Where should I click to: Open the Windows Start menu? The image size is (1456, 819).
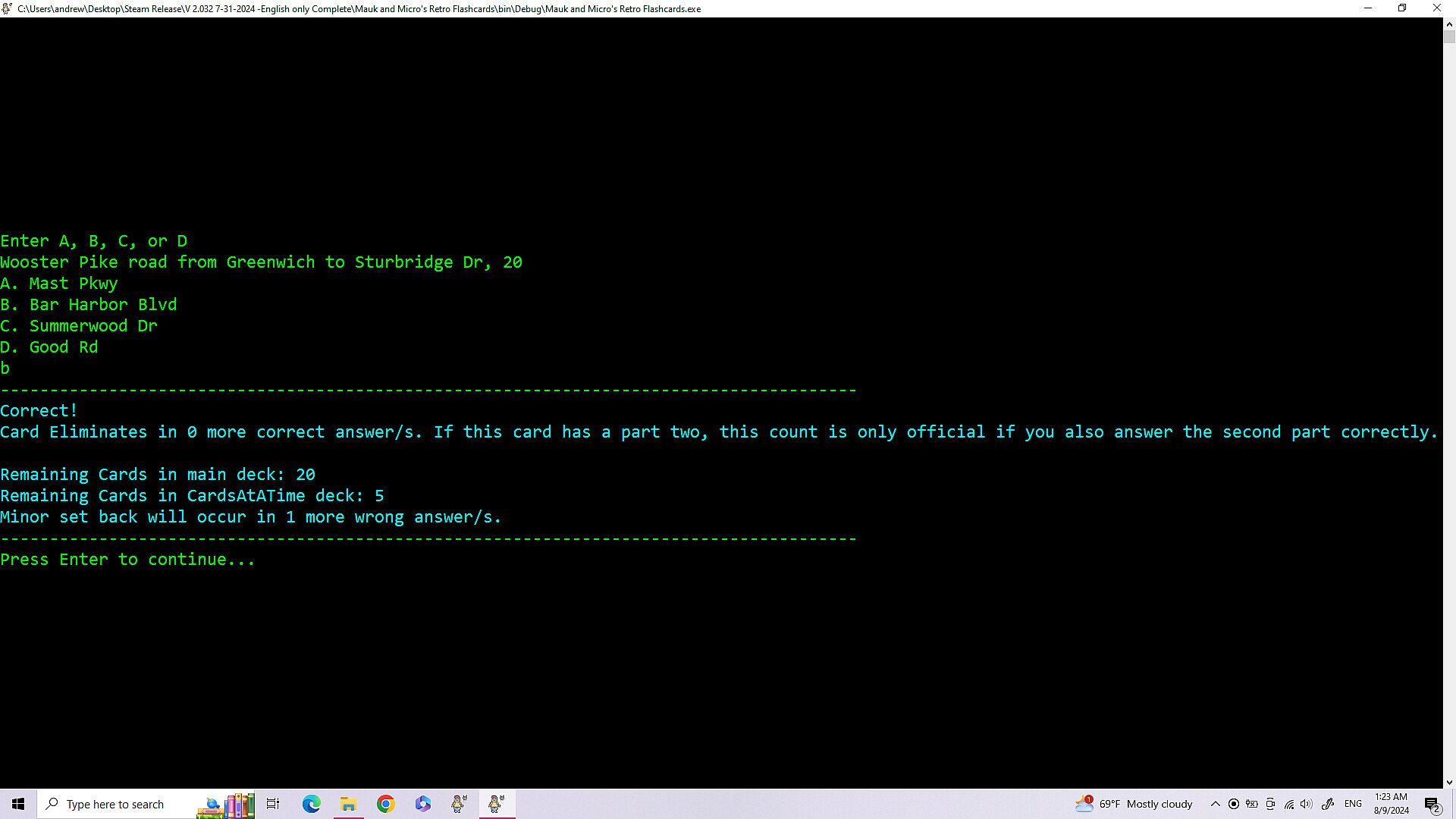[x=18, y=804]
